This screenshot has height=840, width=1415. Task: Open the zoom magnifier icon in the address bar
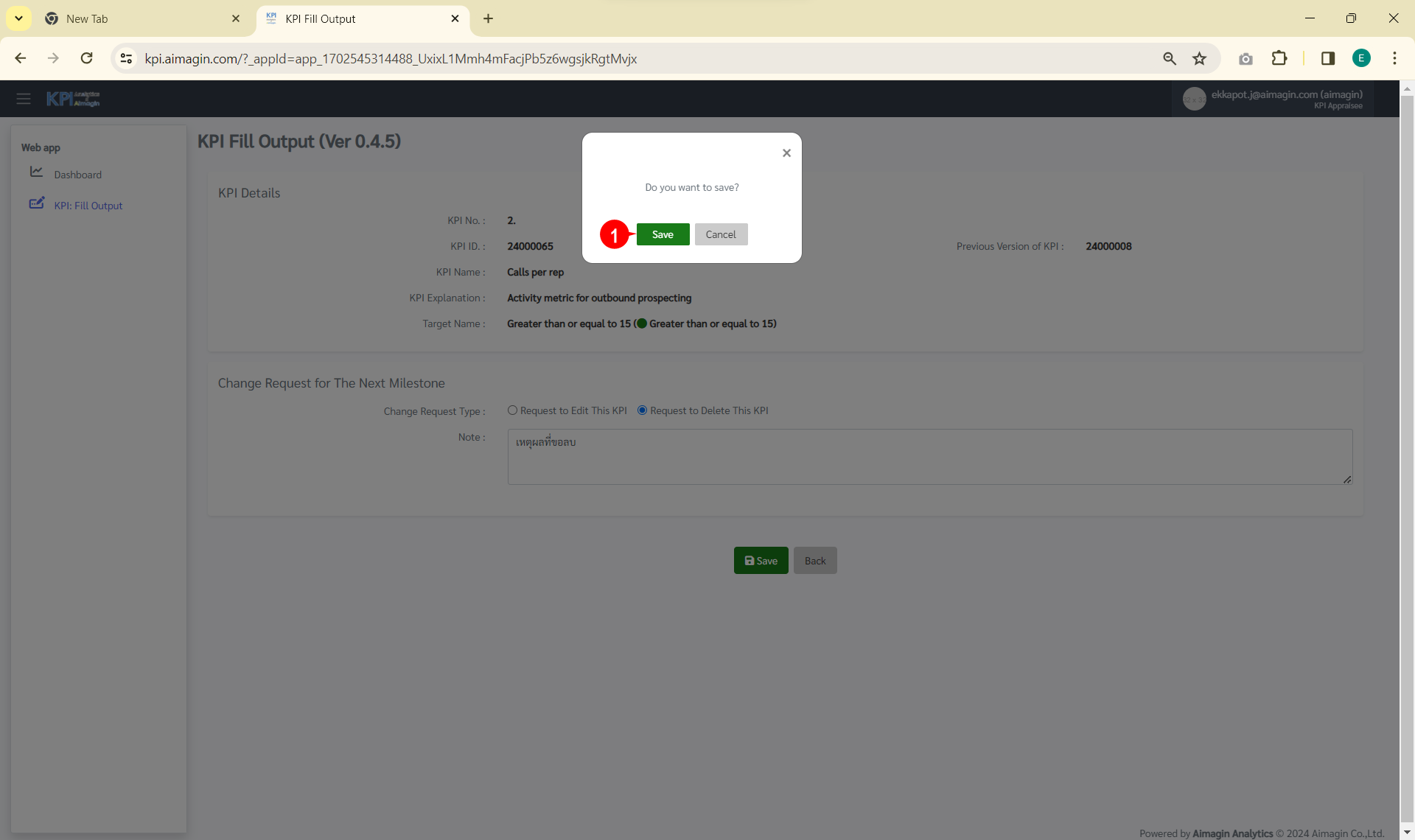(x=1170, y=59)
